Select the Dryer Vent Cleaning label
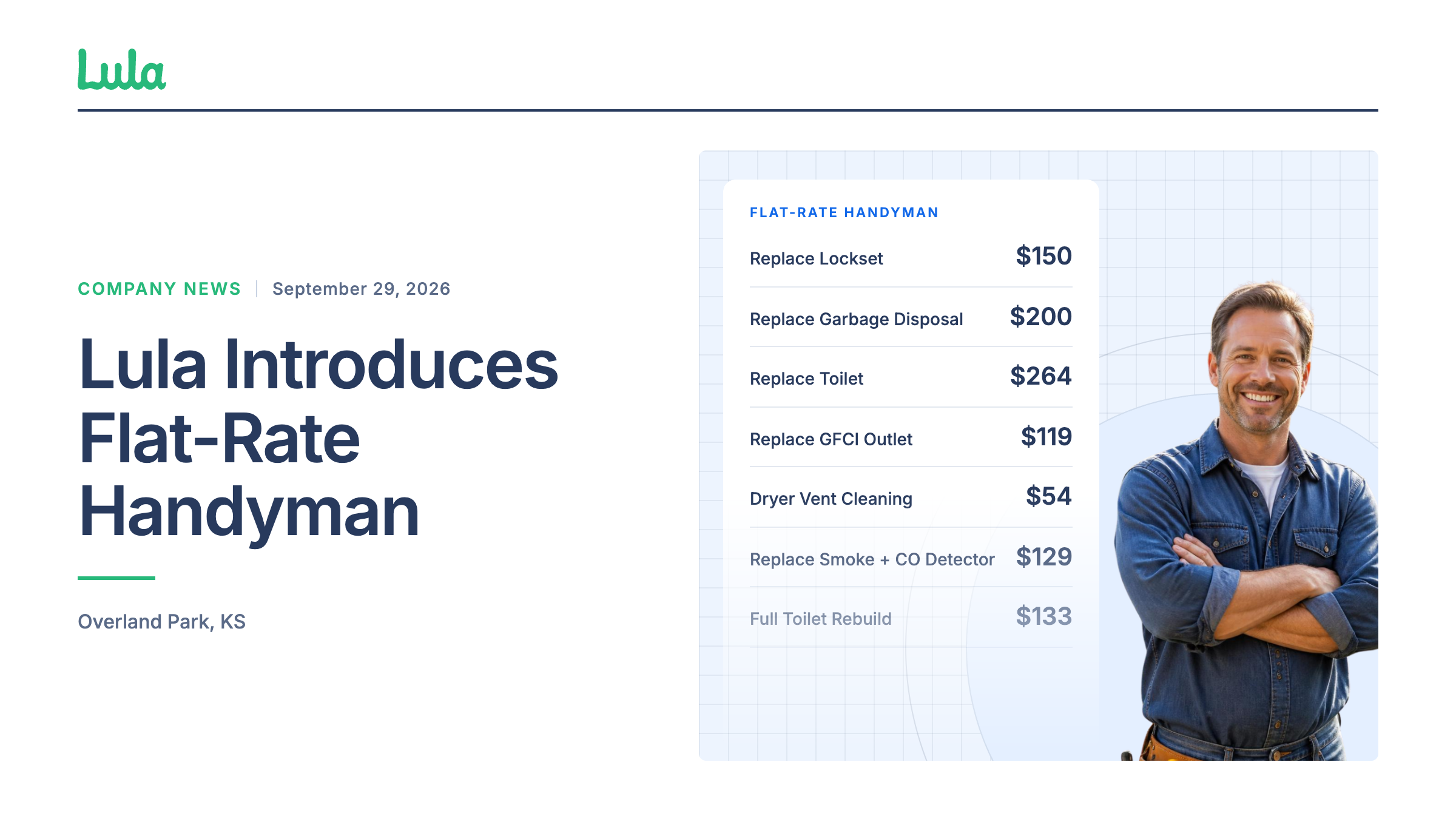Viewport: 1456px width, 819px height. click(x=831, y=499)
